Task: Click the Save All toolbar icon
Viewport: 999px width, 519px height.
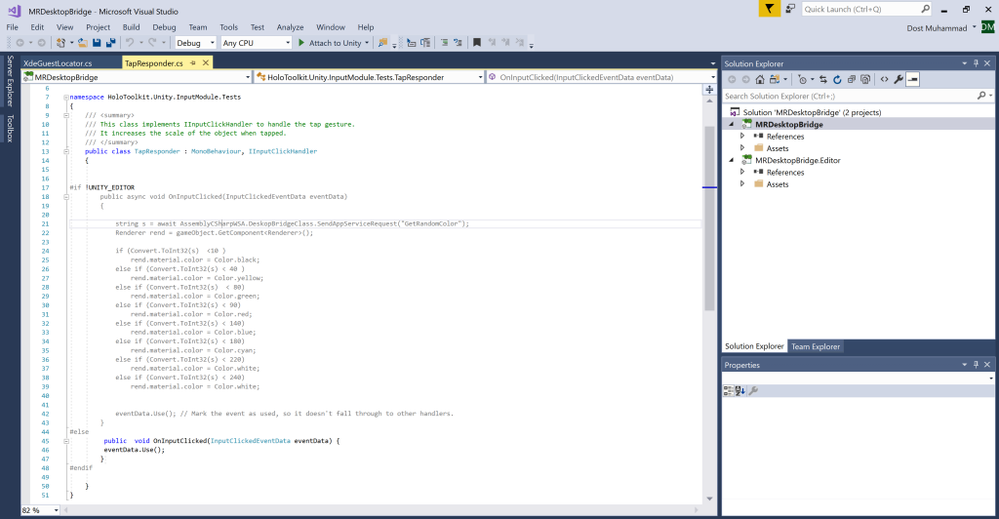Action: coord(110,43)
